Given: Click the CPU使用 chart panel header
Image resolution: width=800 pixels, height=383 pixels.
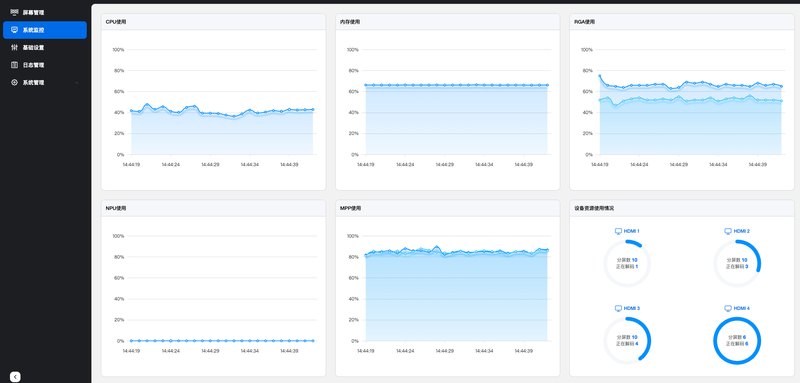Looking at the screenshot, I should coord(213,22).
